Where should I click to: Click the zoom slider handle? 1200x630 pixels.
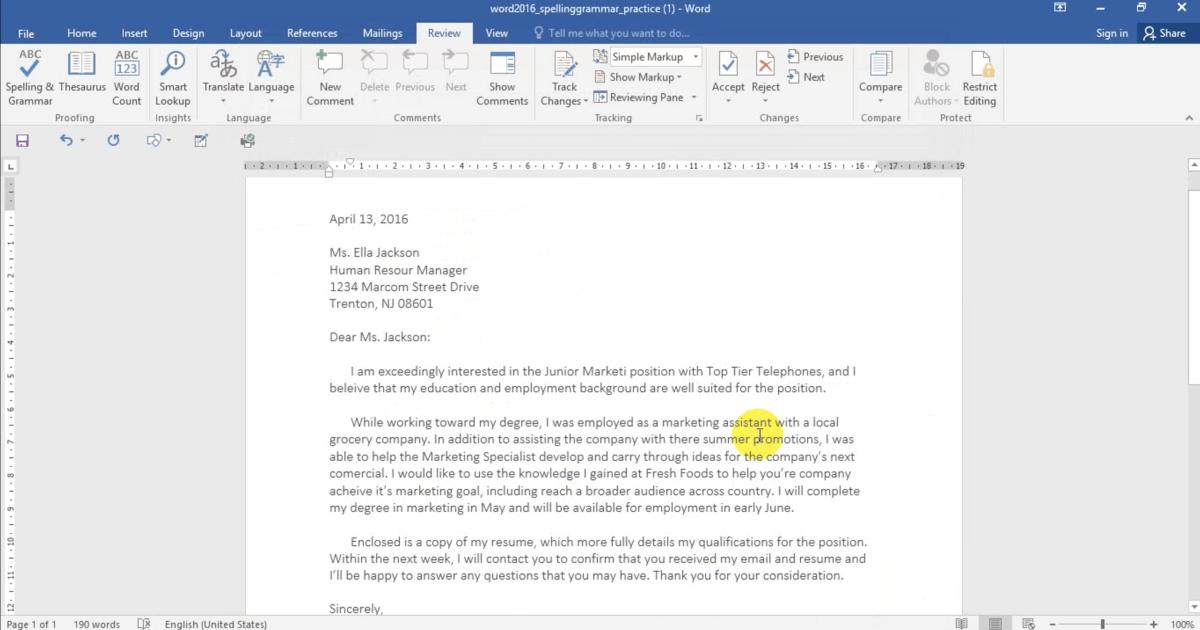(x=1103, y=624)
